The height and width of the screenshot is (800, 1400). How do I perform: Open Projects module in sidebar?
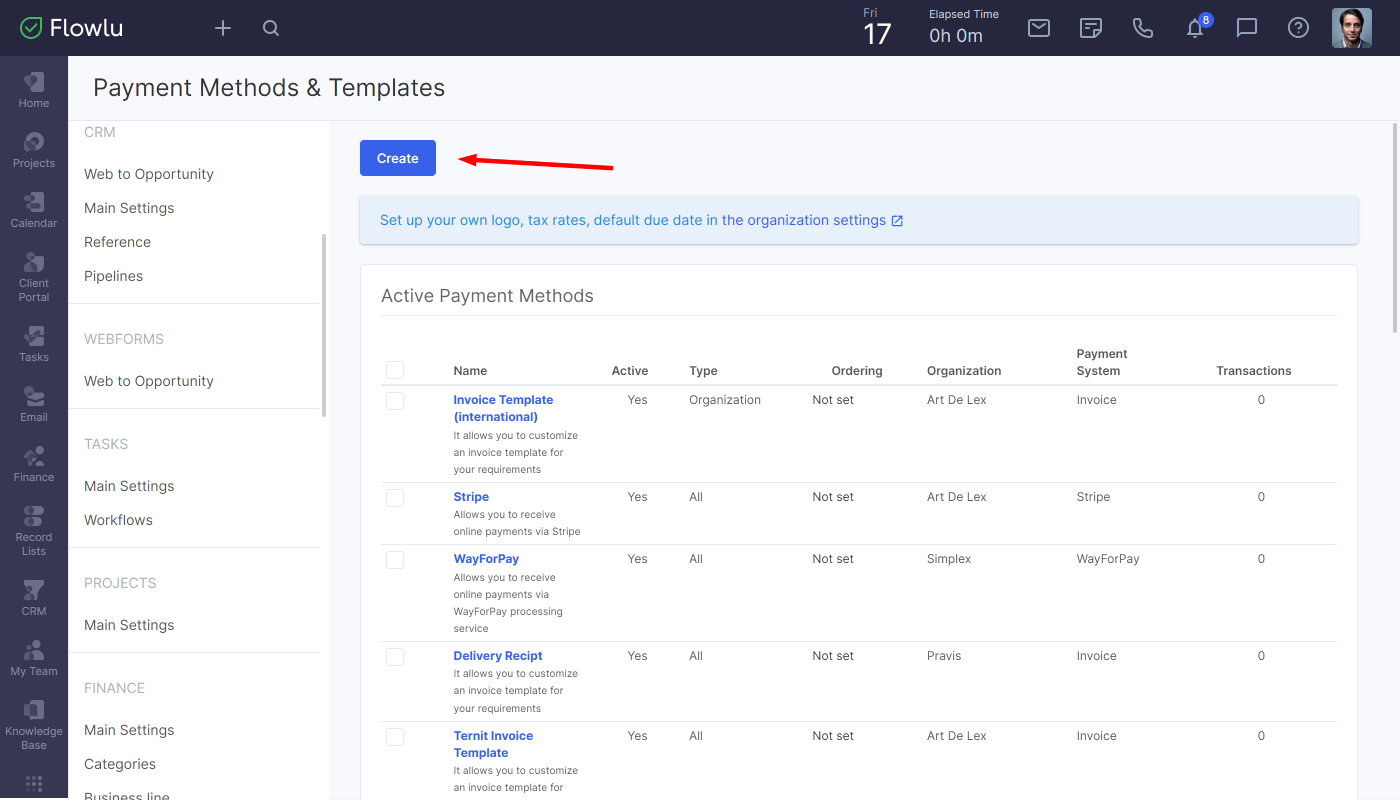pyautogui.click(x=34, y=150)
